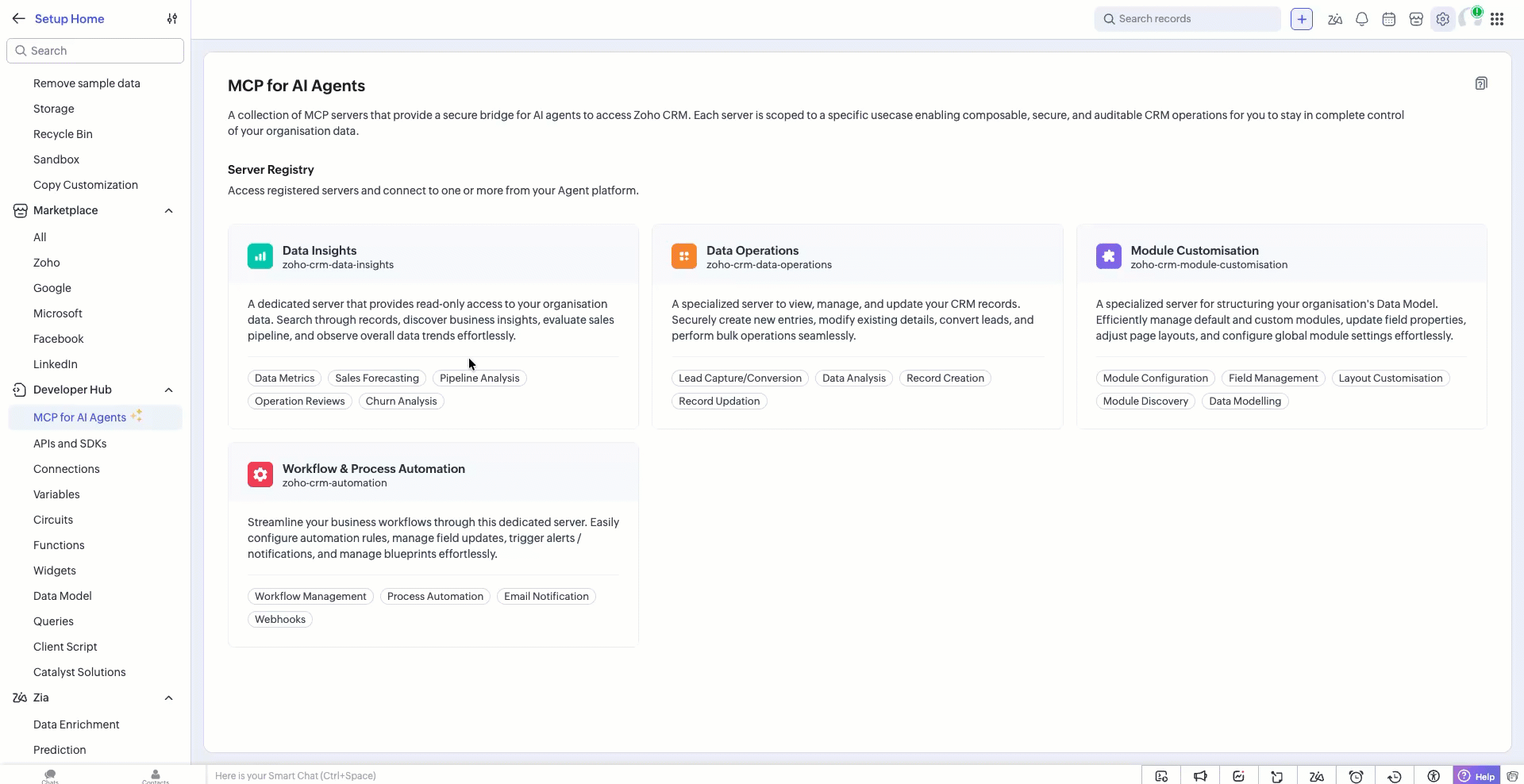Open the recent items history icon

1395,776
